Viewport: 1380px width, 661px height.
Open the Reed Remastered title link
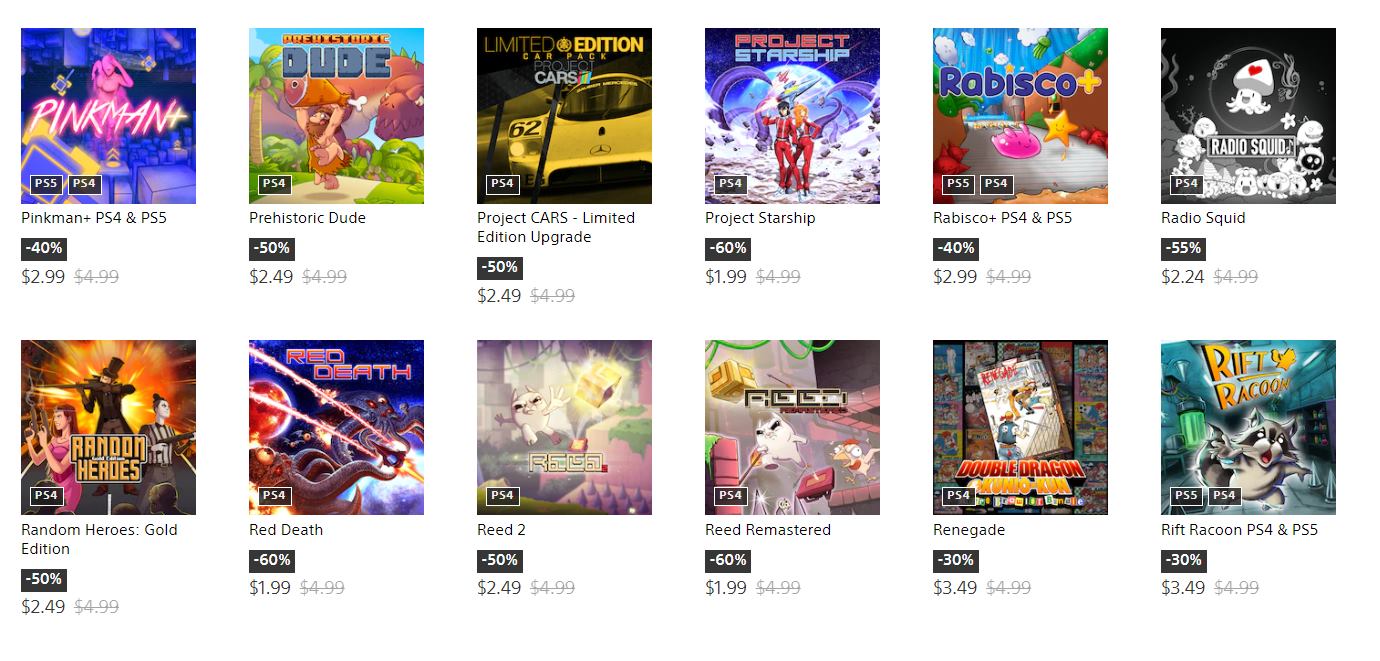(768, 530)
